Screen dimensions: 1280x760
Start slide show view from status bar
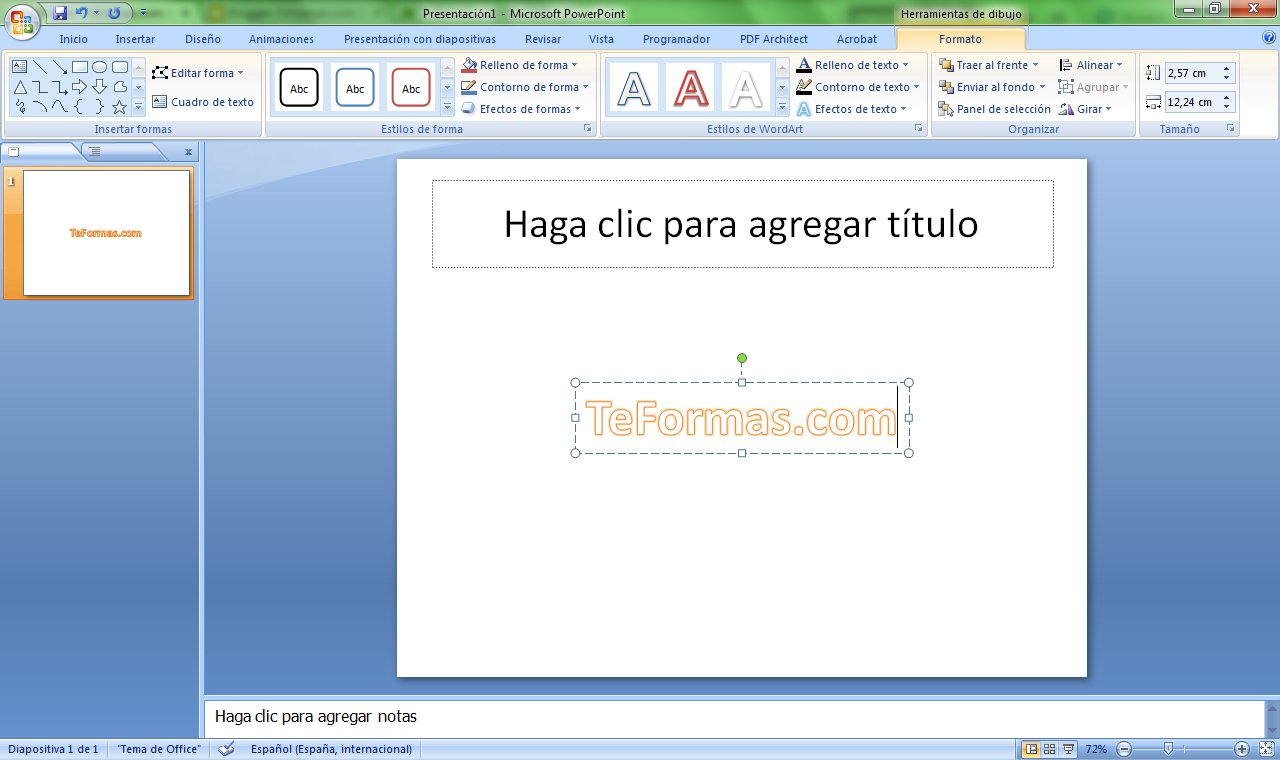click(1068, 749)
